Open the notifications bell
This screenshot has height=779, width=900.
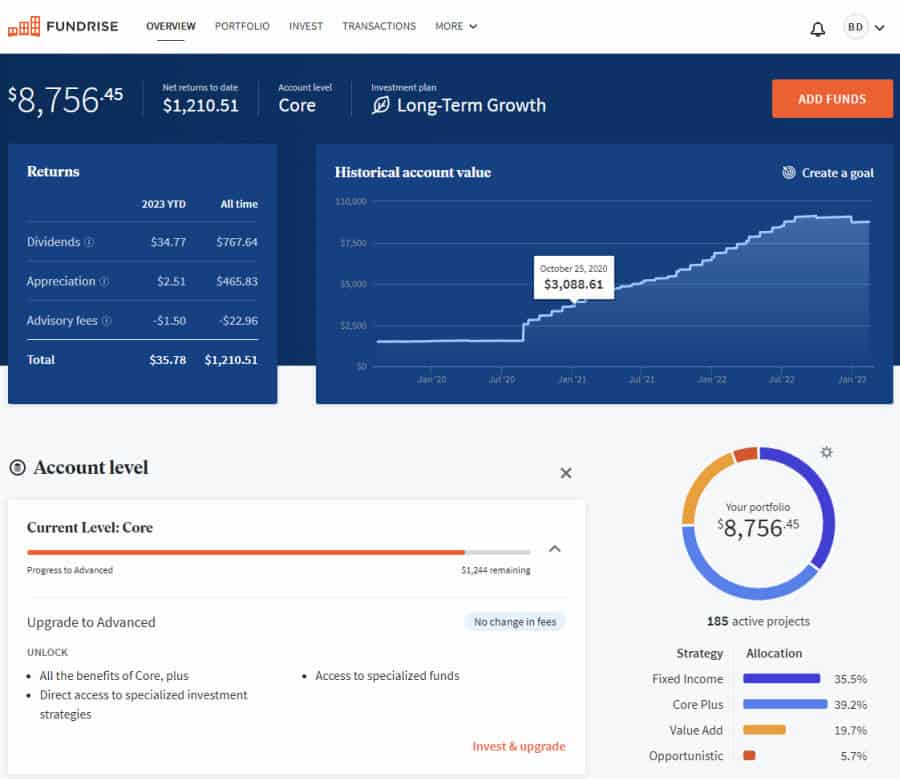[817, 28]
